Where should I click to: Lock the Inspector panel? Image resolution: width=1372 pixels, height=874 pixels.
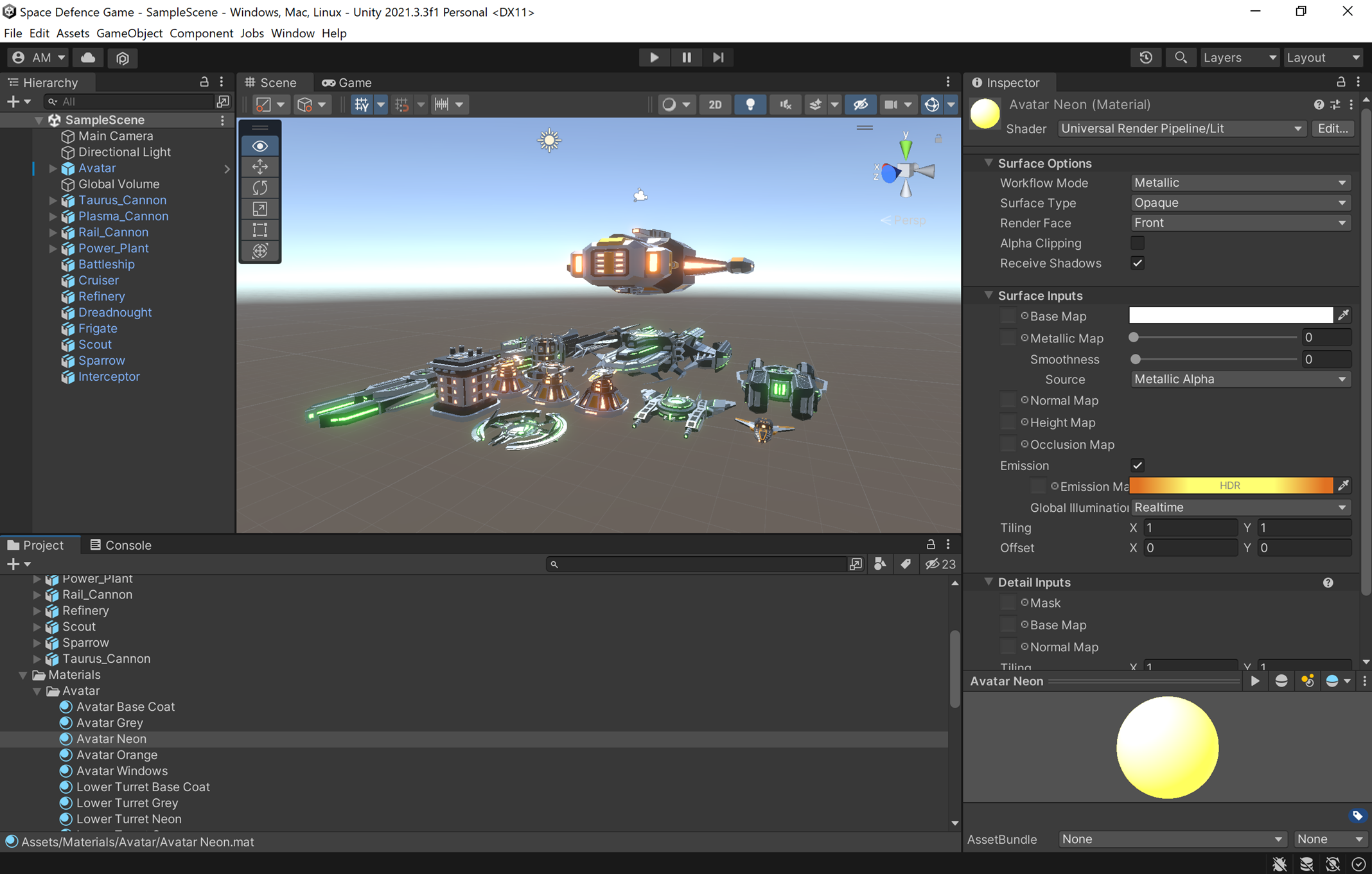(1341, 82)
